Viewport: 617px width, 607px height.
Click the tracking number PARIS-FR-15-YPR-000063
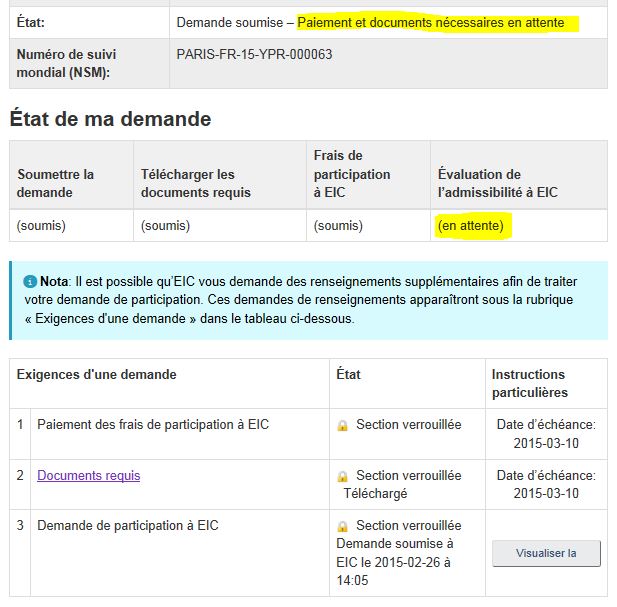point(254,54)
